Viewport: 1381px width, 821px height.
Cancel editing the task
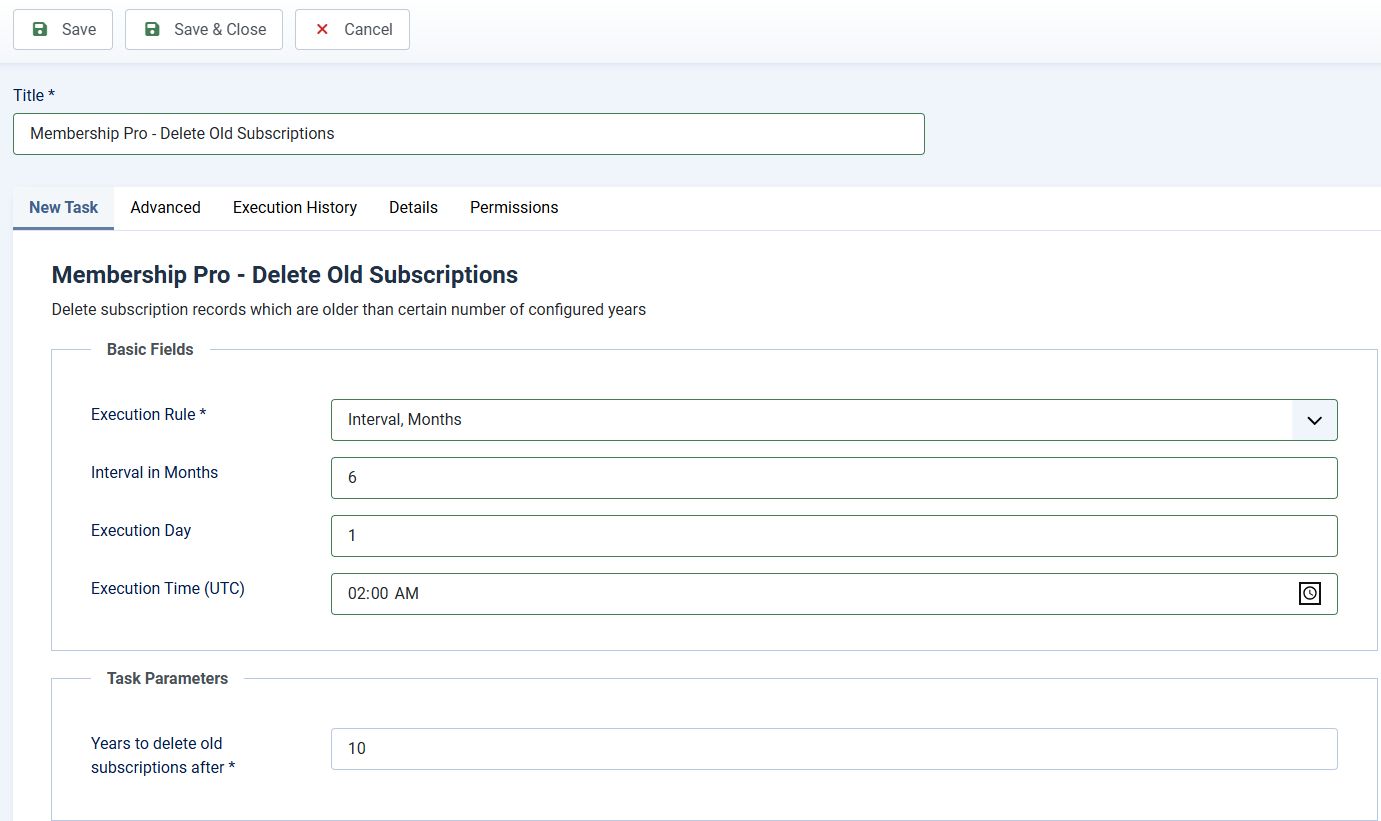tap(352, 30)
